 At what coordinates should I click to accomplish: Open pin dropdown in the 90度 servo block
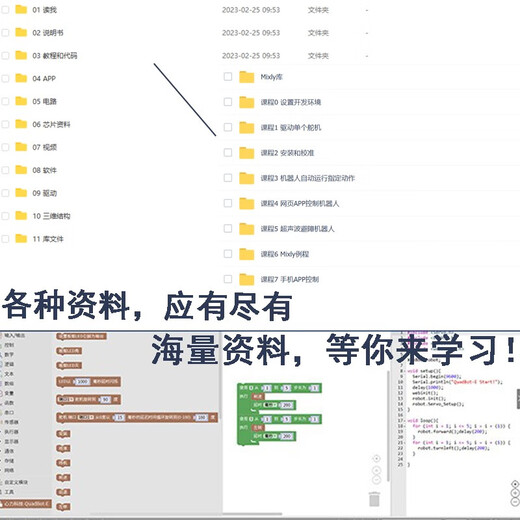(66, 399)
